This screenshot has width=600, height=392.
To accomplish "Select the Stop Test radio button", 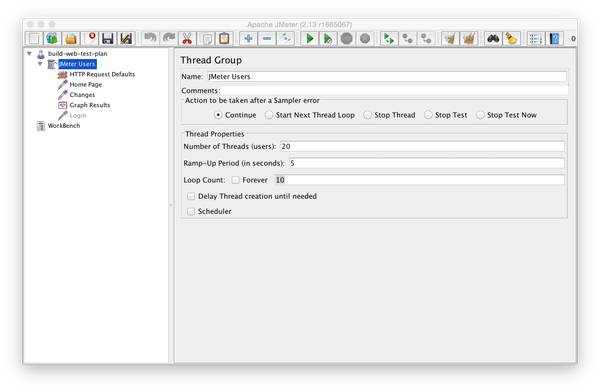I will 428,115.
